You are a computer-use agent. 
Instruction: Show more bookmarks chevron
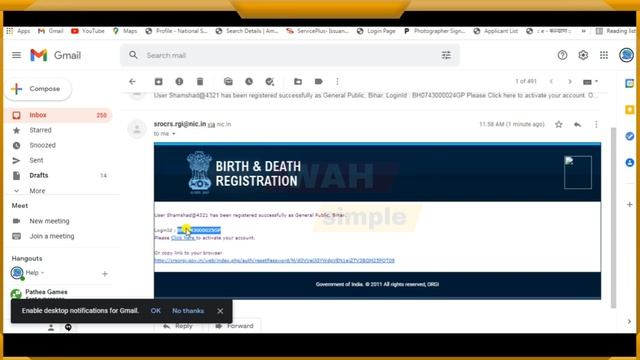pyautogui.click(x=583, y=31)
